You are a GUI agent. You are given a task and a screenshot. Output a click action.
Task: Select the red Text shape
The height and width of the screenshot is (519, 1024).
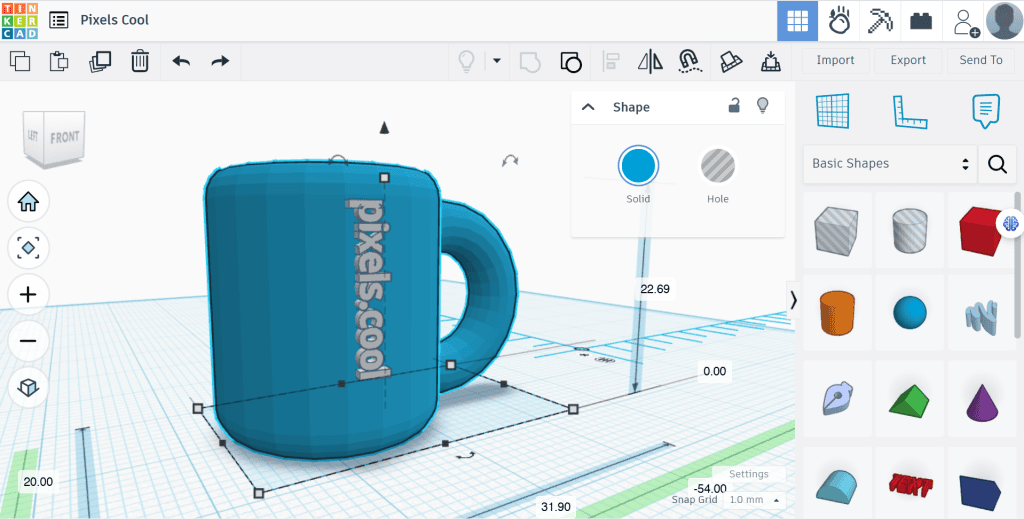(x=910, y=484)
